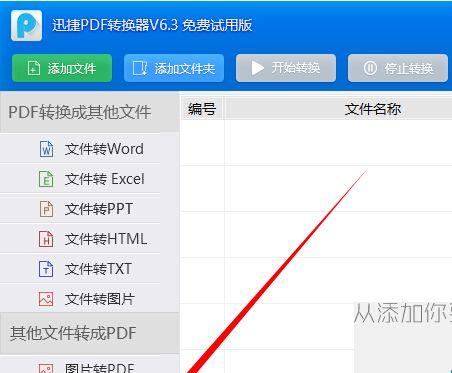Click the add-file icon on 添加文件
Viewport: 452px width, 373px height.
(x=34, y=68)
